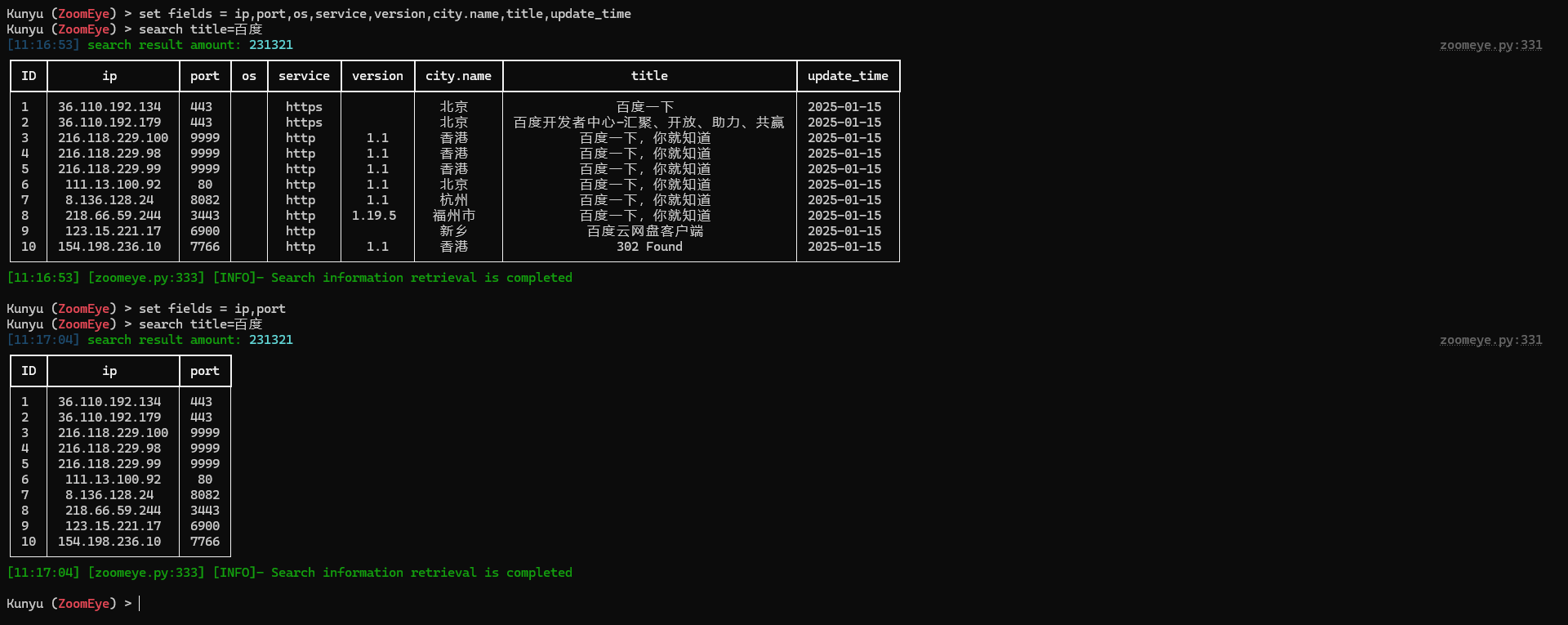
Task: Click the 'city.name' column header
Action: [458, 76]
